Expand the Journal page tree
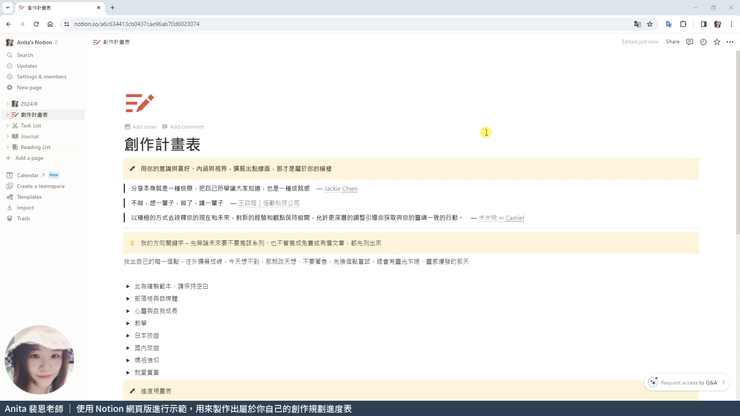This screenshot has height=416, width=740. (8, 136)
